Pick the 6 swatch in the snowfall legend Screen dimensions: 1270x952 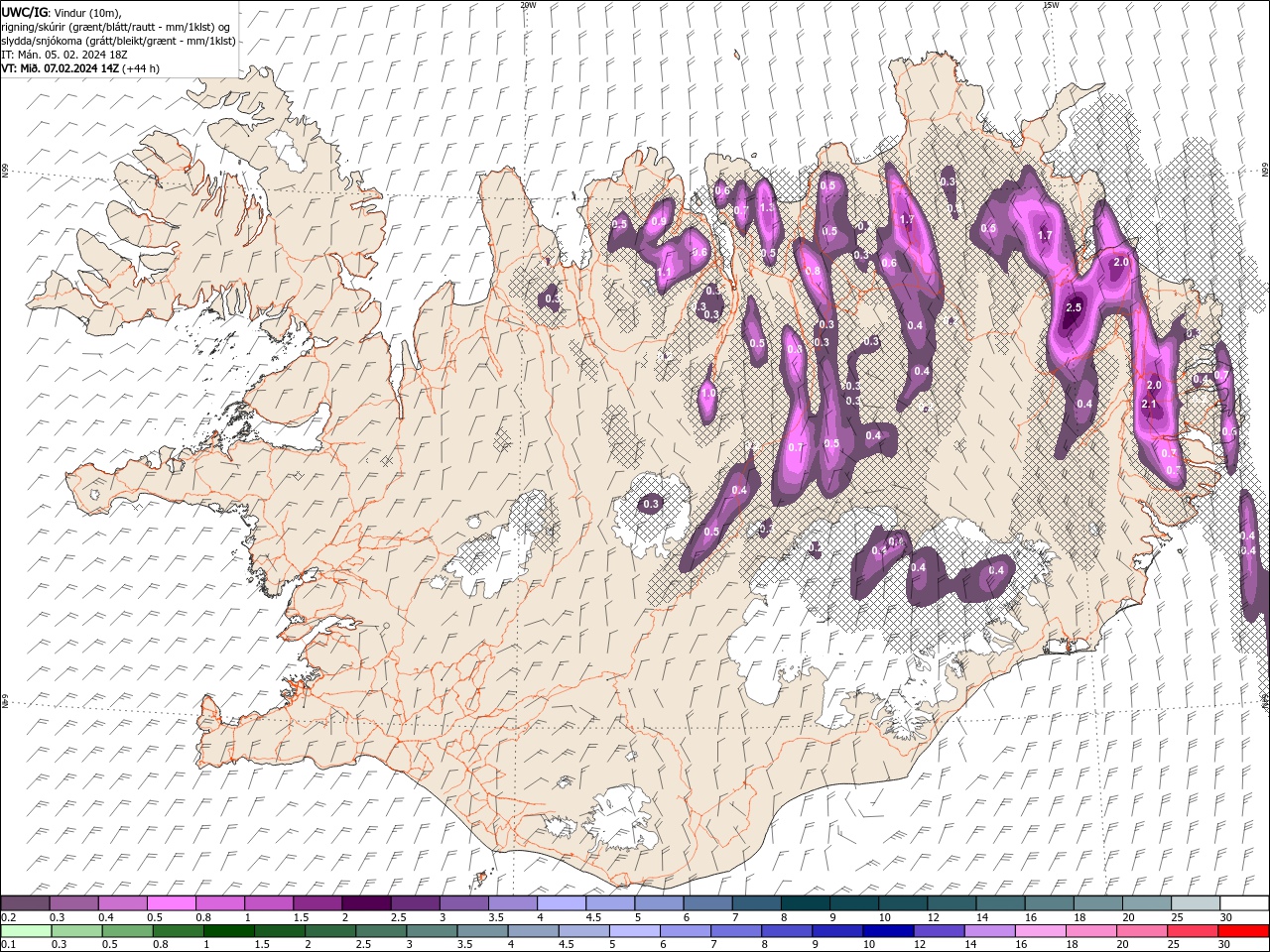point(707,903)
